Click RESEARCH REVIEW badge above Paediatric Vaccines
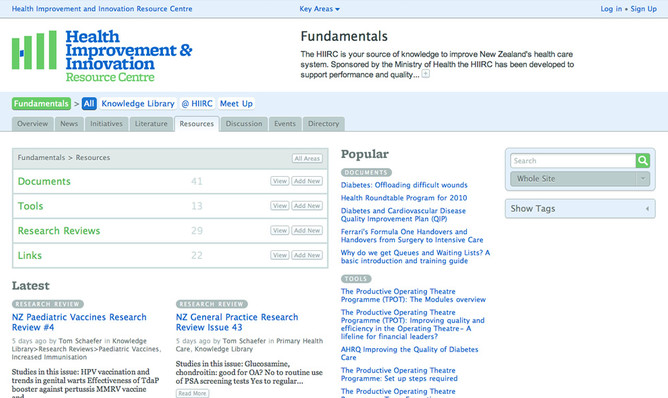 coord(48,304)
